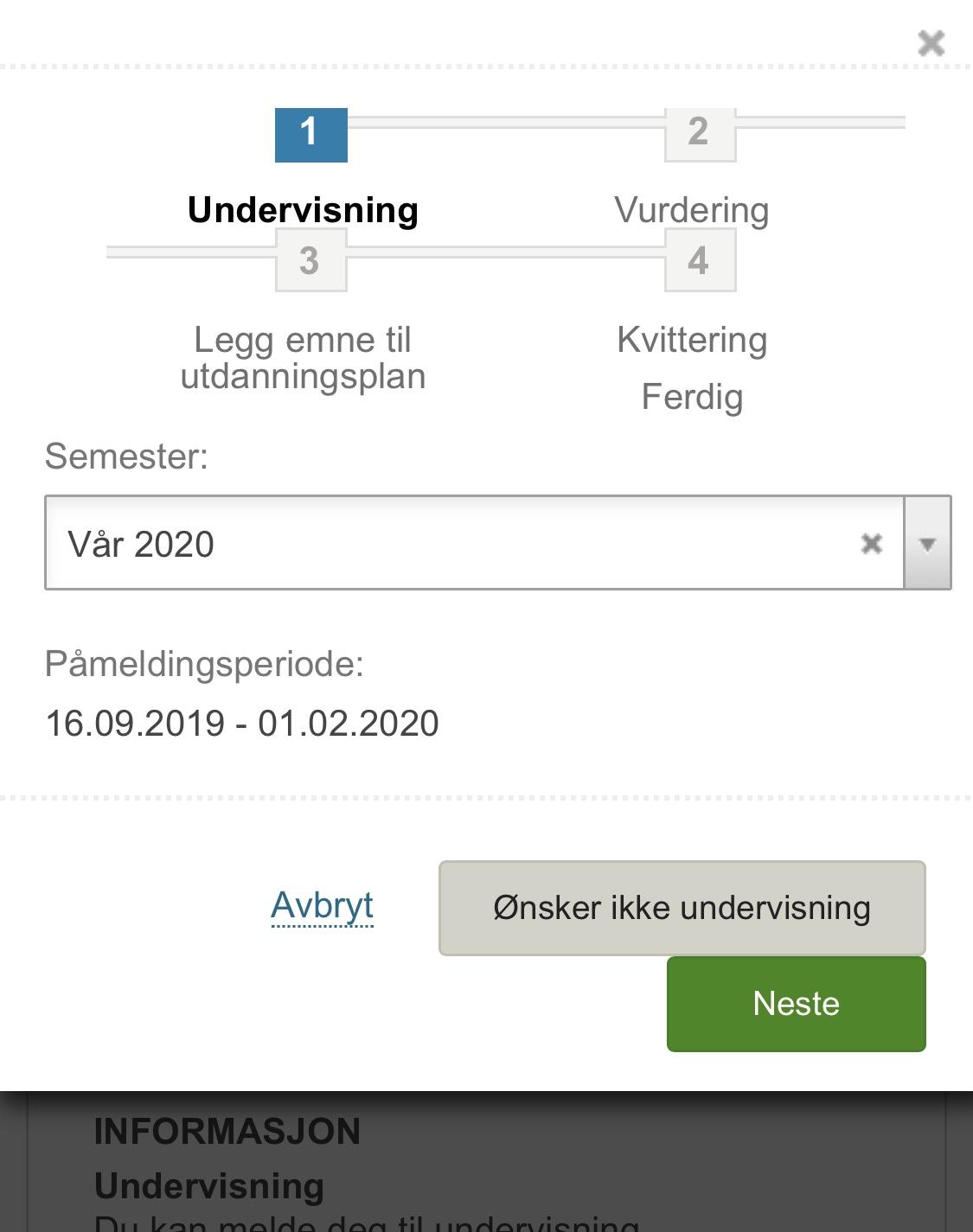Select step 4 number box

[700, 261]
